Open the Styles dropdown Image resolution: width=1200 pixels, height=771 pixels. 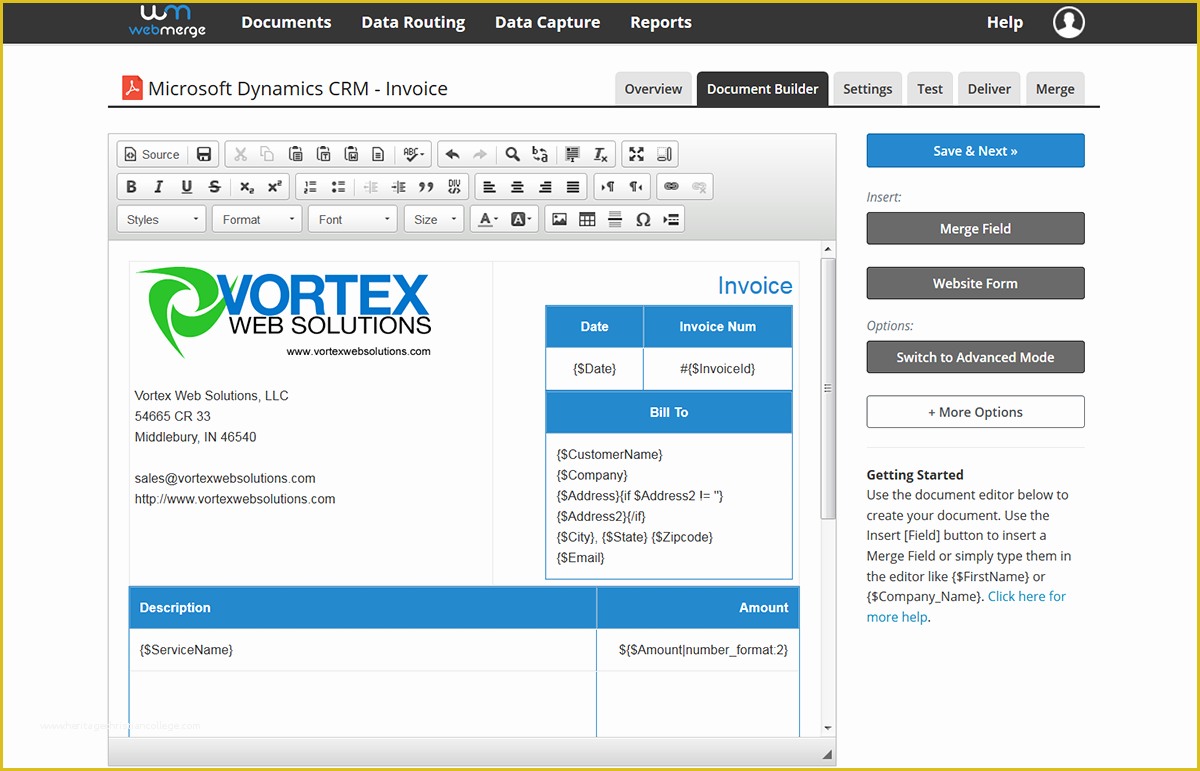click(x=162, y=220)
